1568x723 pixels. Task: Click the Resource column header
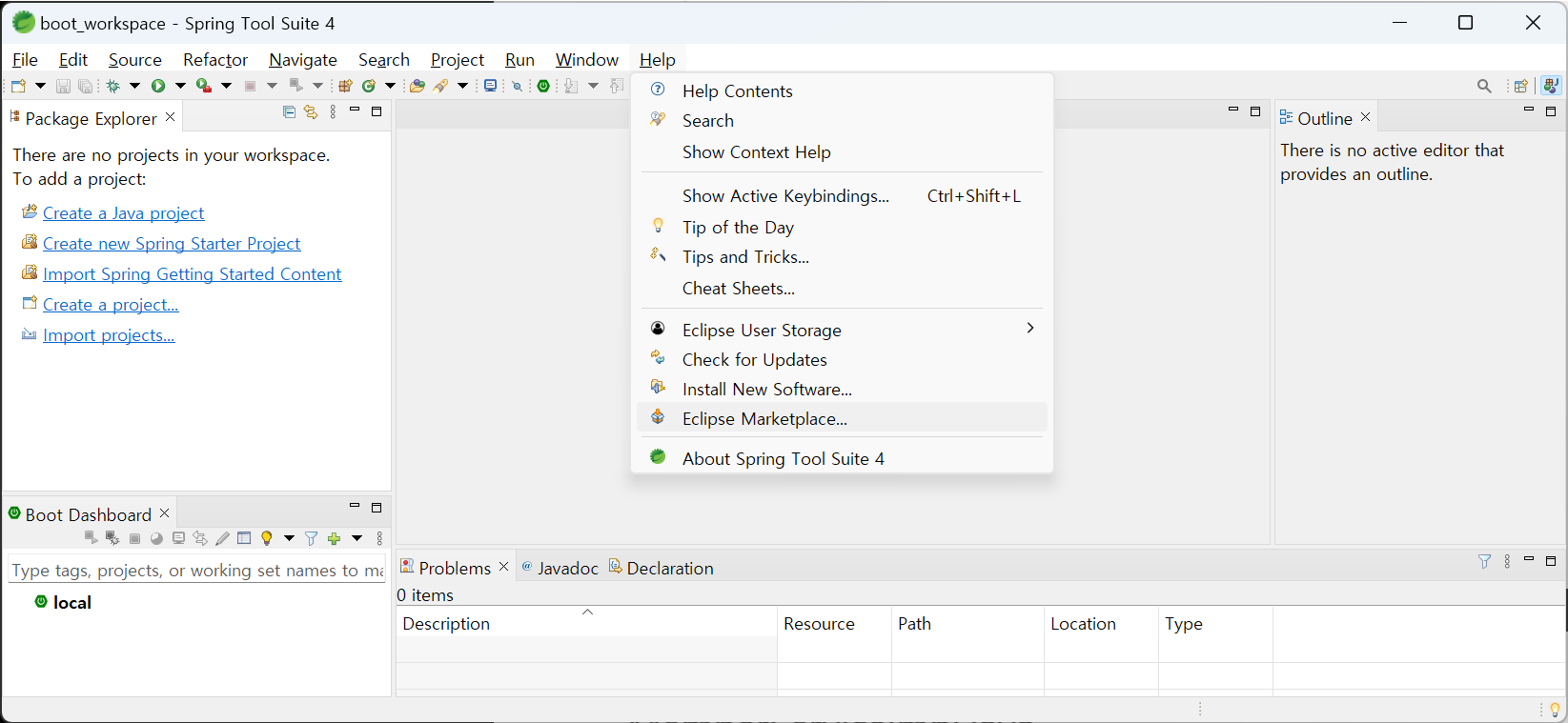(834, 623)
